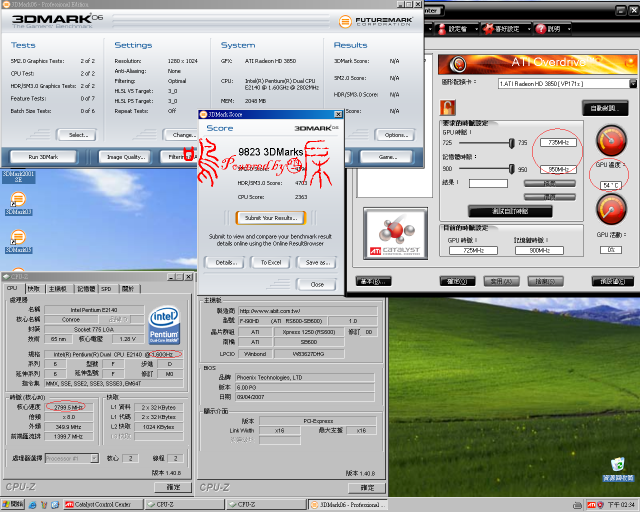Screen dimensions: 640x512
Task: Click the Windows Start button
Action: click(x=13, y=505)
